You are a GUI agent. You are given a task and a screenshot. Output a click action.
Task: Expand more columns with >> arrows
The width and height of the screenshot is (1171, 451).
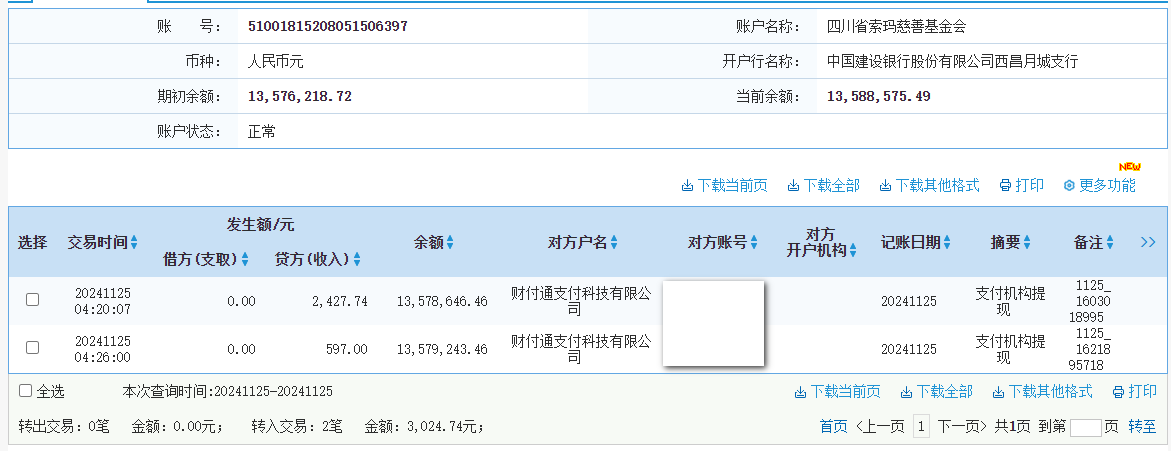[1148, 242]
